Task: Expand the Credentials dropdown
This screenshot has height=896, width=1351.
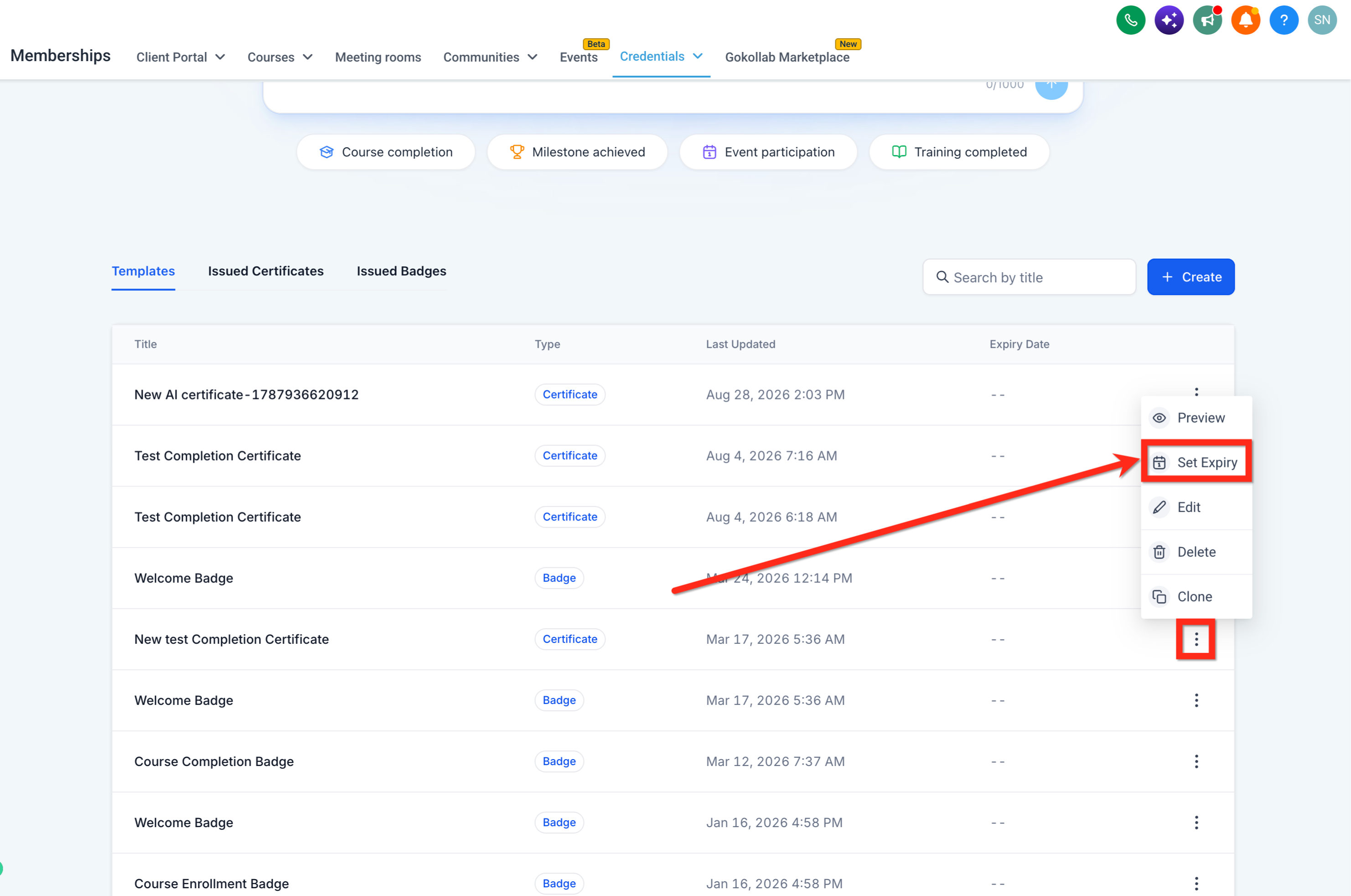Action: (661, 57)
